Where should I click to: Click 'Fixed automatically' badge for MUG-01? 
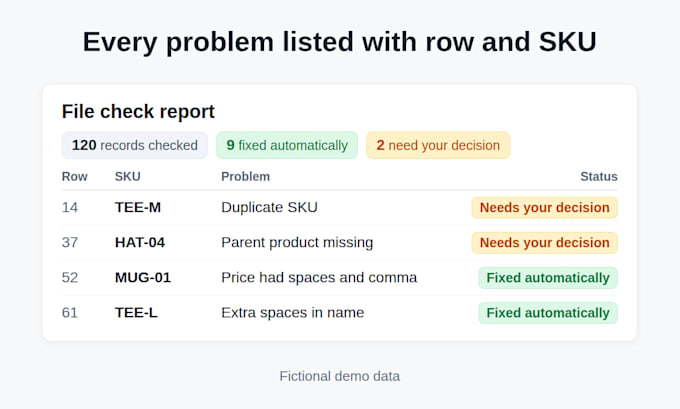548,278
